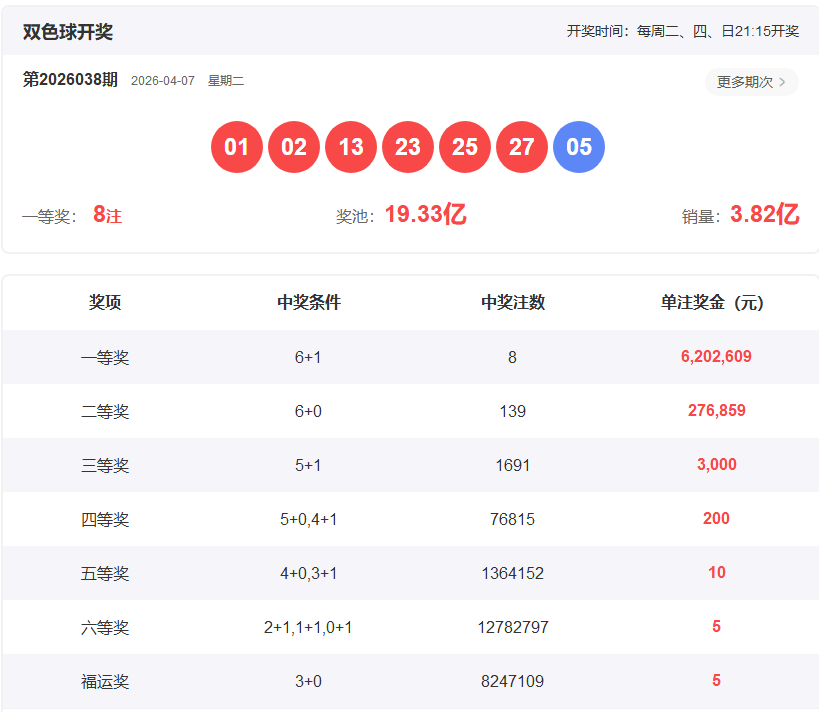Image resolution: width=819 pixels, height=712 pixels.
Task: Click the 中奖条件 column header
Action: tap(309, 303)
